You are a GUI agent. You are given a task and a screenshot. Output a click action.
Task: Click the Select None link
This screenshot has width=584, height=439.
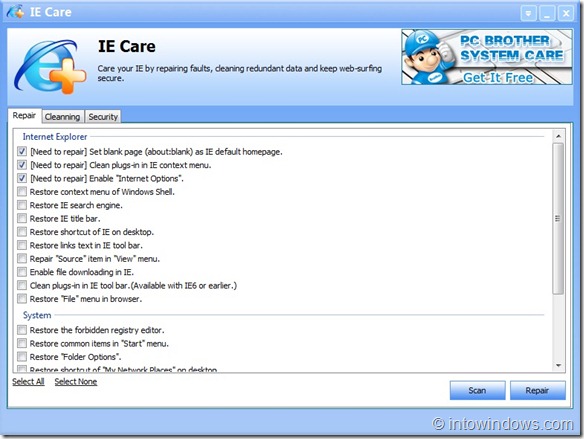pyautogui.click(x=76, y=382)
